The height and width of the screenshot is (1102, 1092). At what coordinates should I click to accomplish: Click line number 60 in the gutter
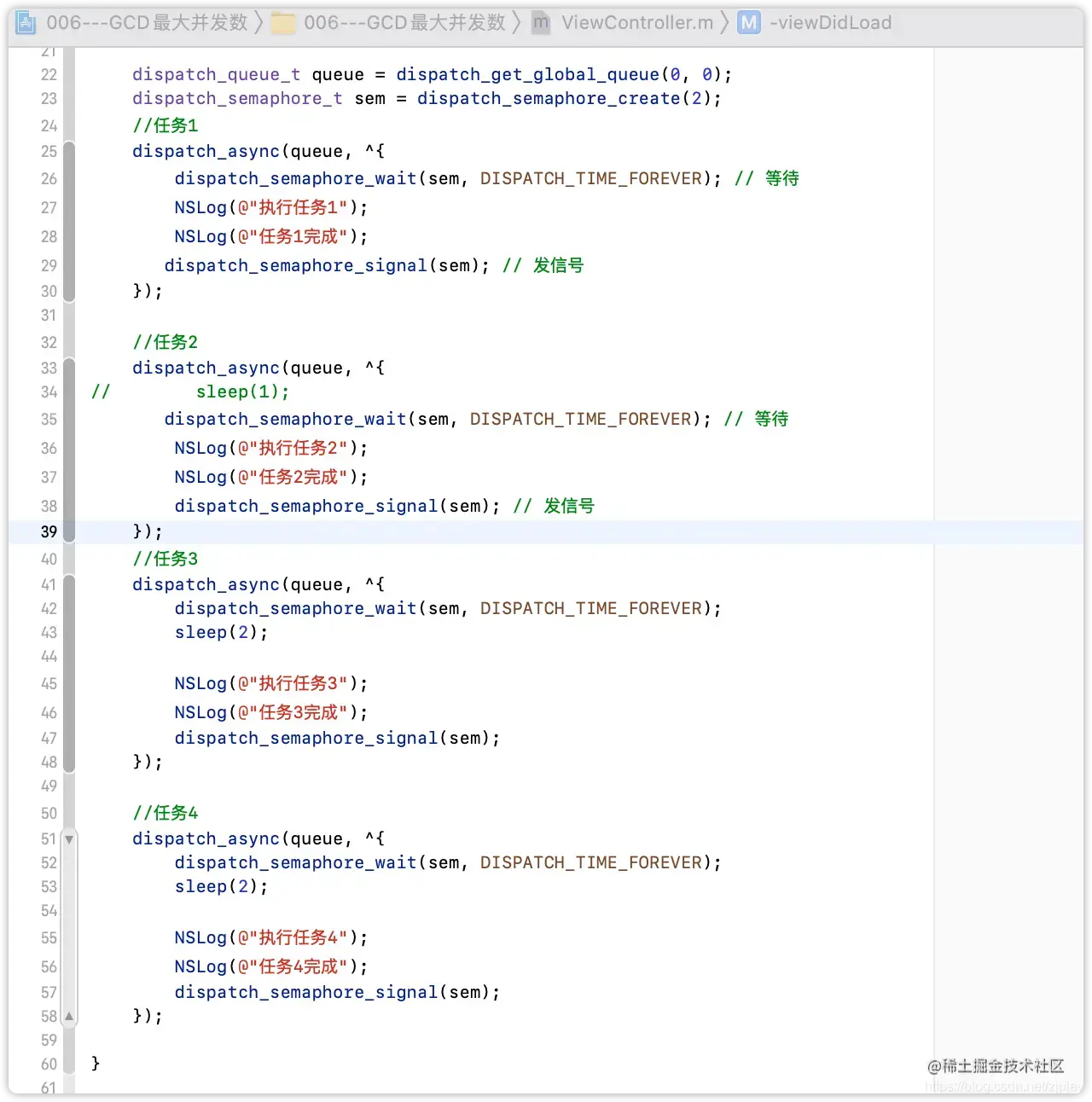click(49, 1064)
